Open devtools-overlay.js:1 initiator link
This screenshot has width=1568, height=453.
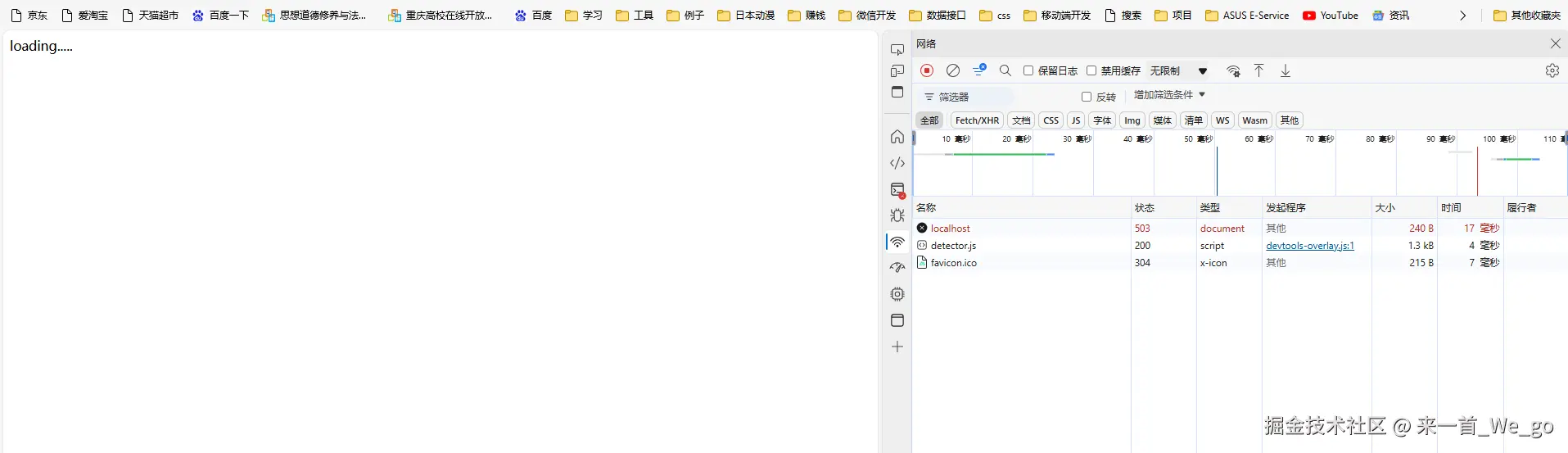[1310, 246]
